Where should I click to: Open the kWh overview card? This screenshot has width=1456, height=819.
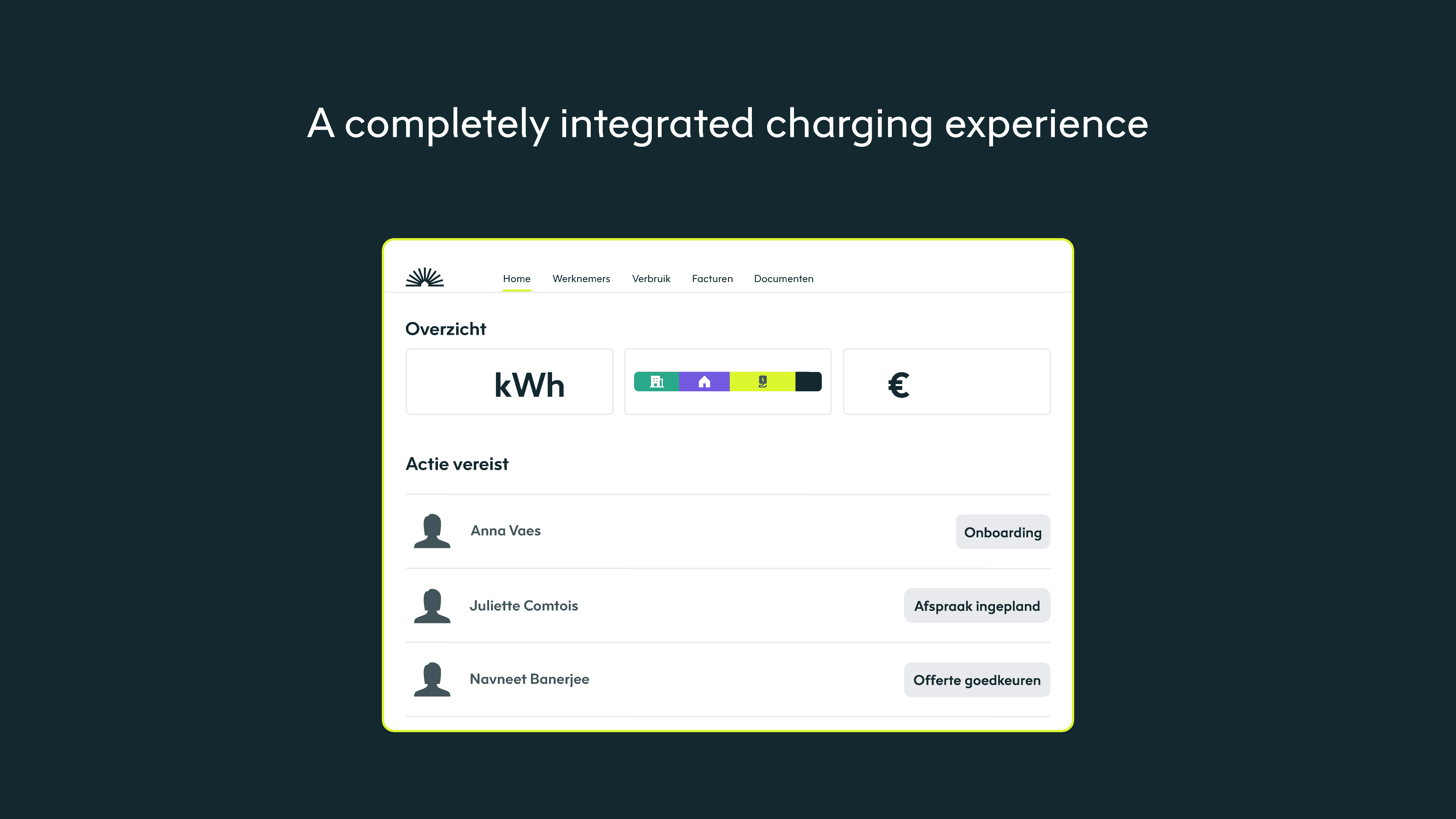[509, 382]
